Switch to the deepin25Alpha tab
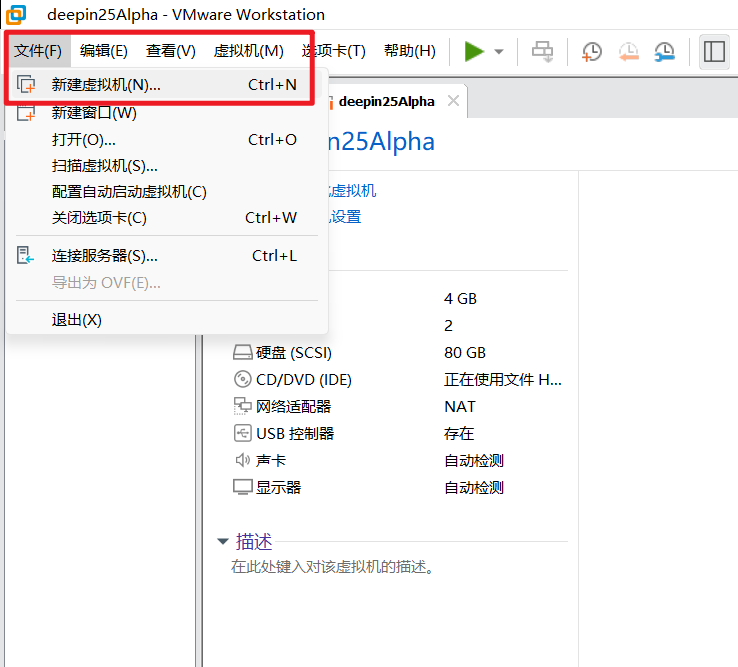The image size is (738, 667). 386,101
